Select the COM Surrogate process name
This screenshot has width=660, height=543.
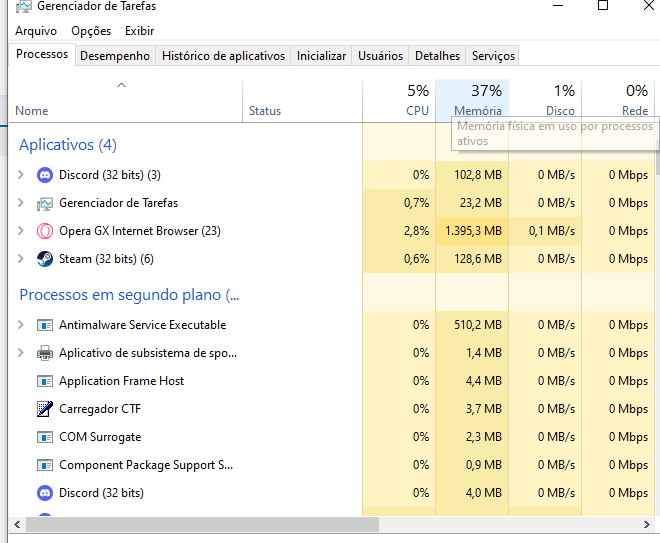[100, 437]
